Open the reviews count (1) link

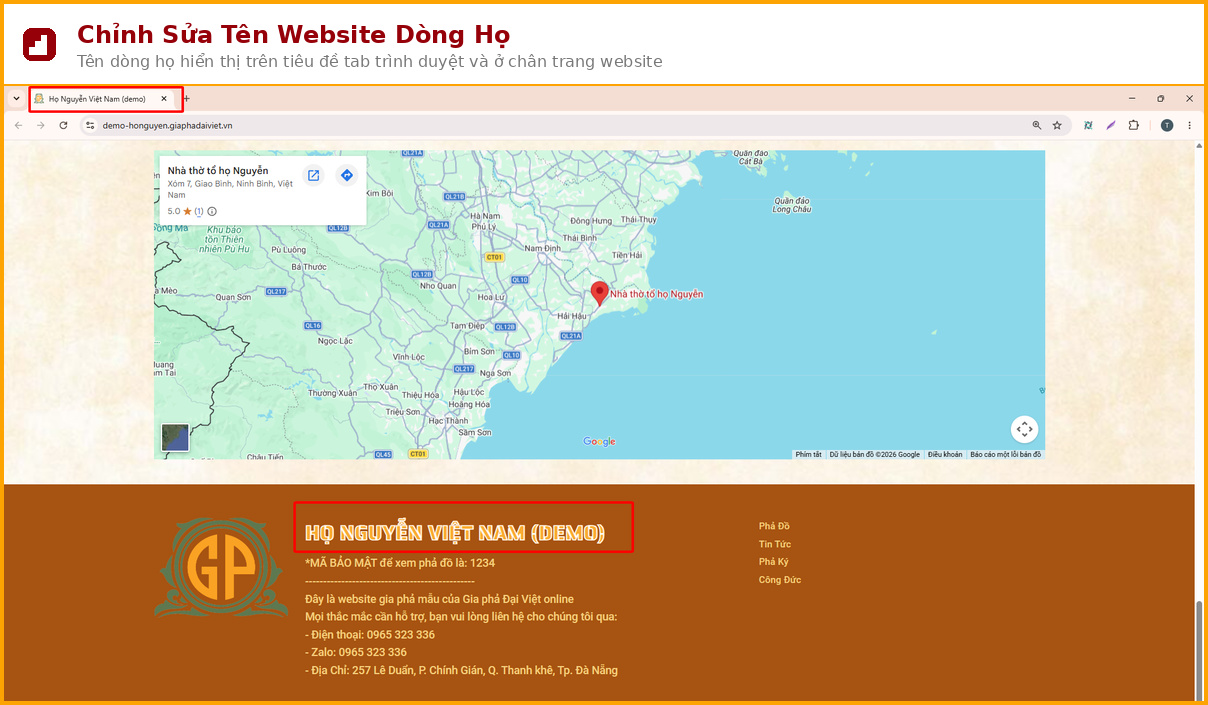pos(198,211)
